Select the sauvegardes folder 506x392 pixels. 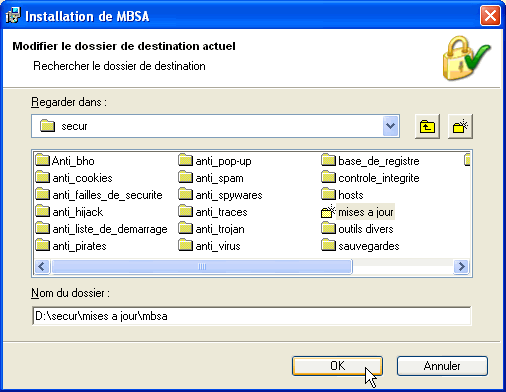click(360, 246)
